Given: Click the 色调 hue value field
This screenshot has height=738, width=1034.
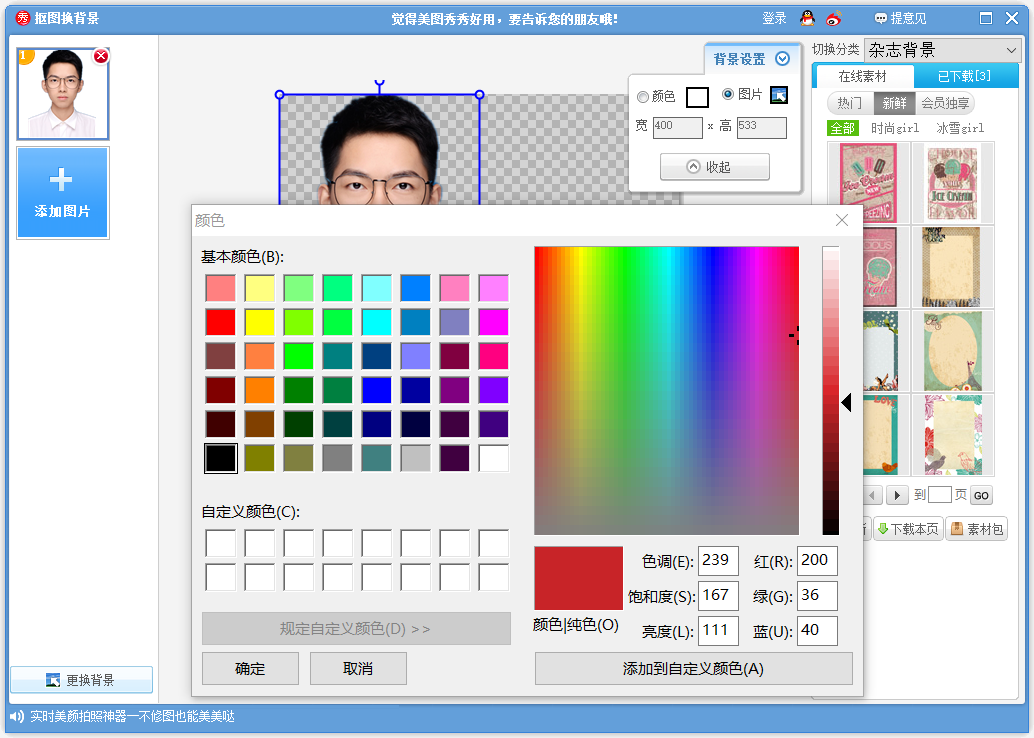Looking at the screenshot, I should (718, 561).
